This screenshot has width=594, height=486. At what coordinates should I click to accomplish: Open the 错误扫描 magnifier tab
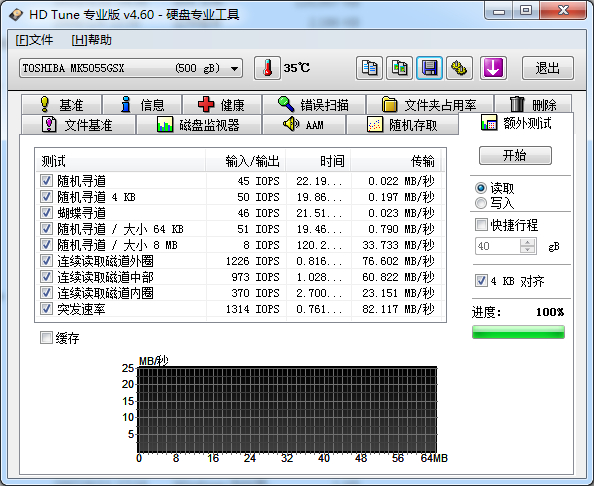(314, 105)
